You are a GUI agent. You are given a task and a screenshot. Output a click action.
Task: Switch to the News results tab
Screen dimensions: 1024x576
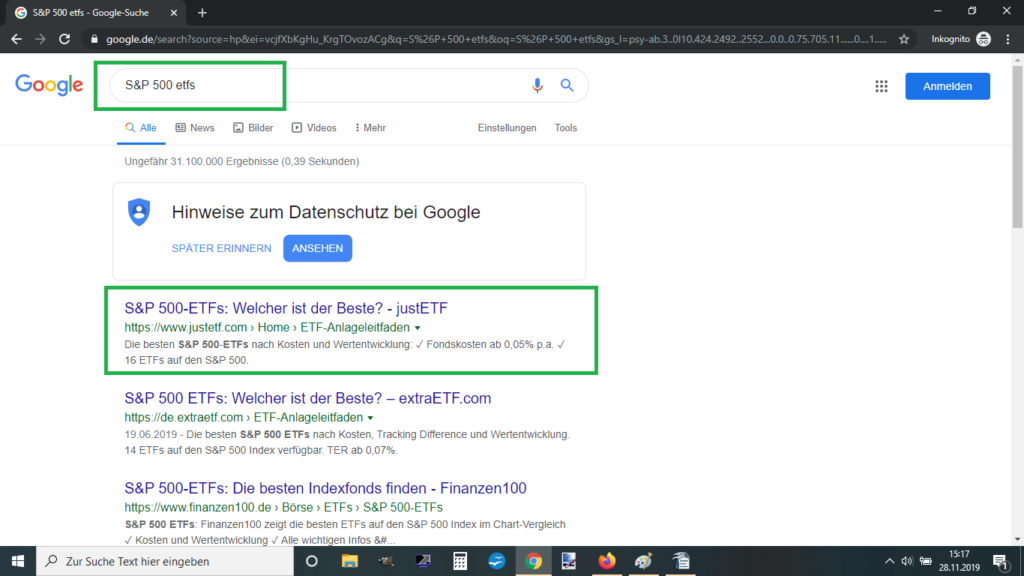(195, 128)
